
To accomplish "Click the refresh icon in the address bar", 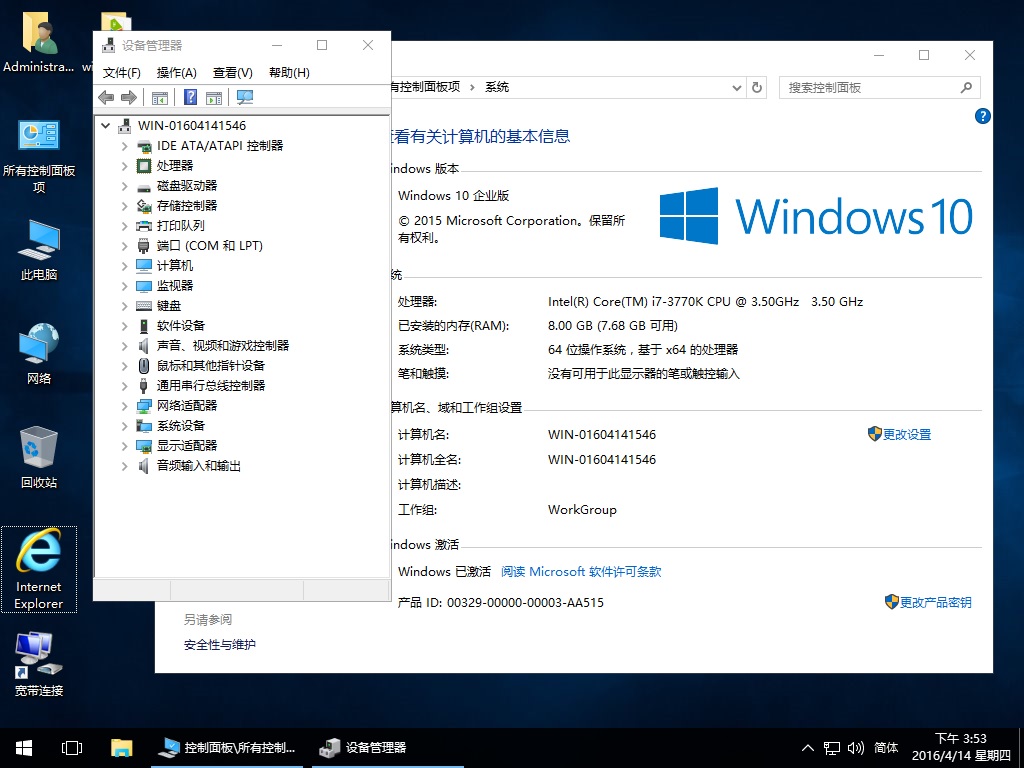I will (x=757, y=88).
